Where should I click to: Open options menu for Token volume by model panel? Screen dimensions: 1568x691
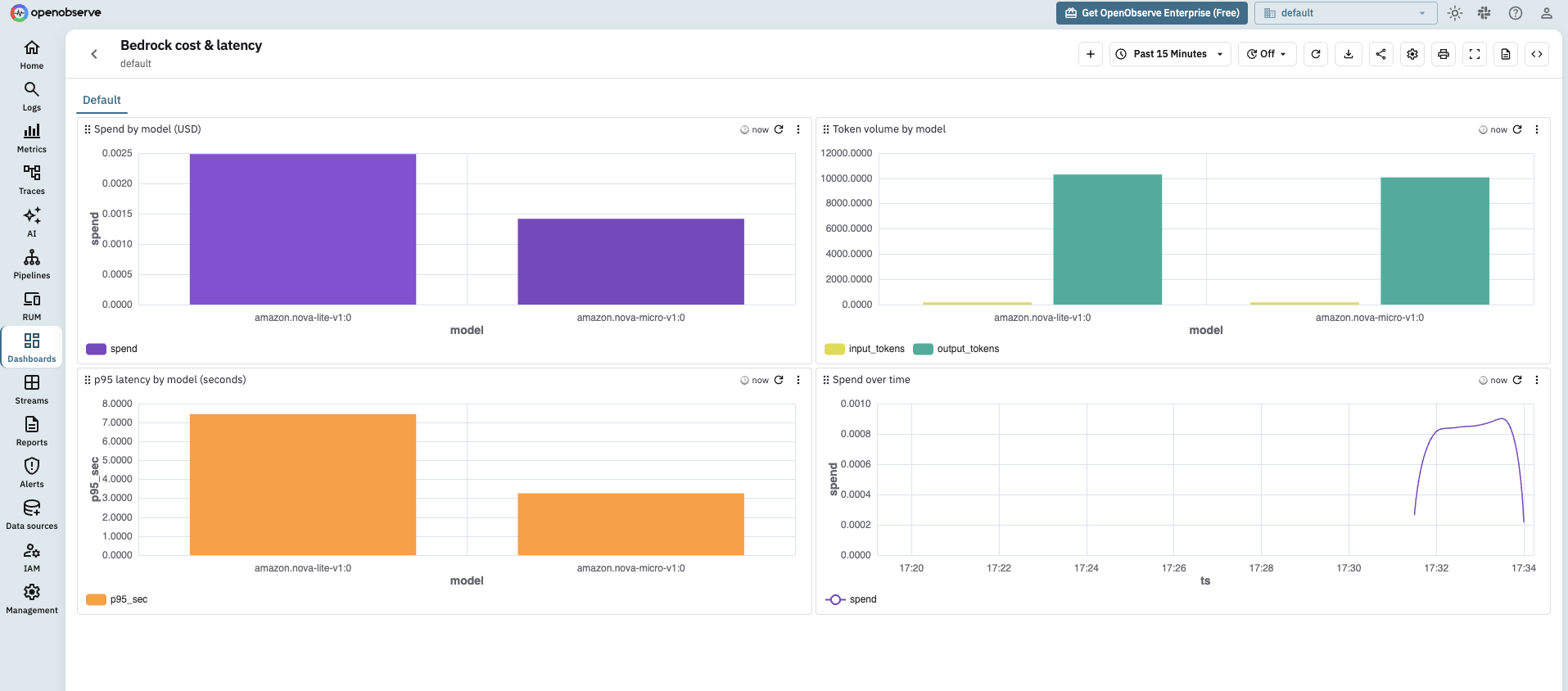(x=1537, y=129)
